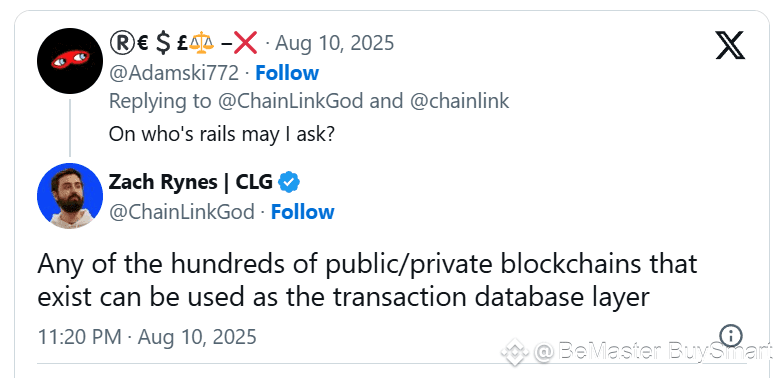Image resolution: width=780 pixels, height=378 pixels.
Task: Click the Binance diamond logo watermark
Action: coord(514,352)
